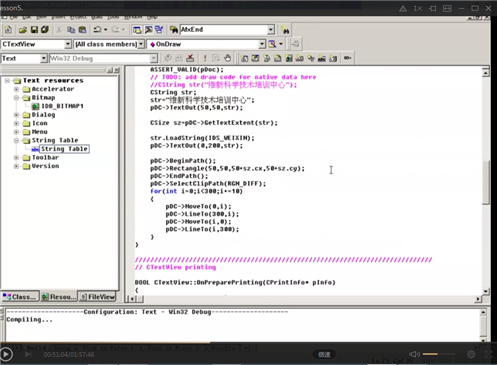Click the editor horizontal scrollbar right arrow
This screenshot has height=365, width=497.
point(478,299)
